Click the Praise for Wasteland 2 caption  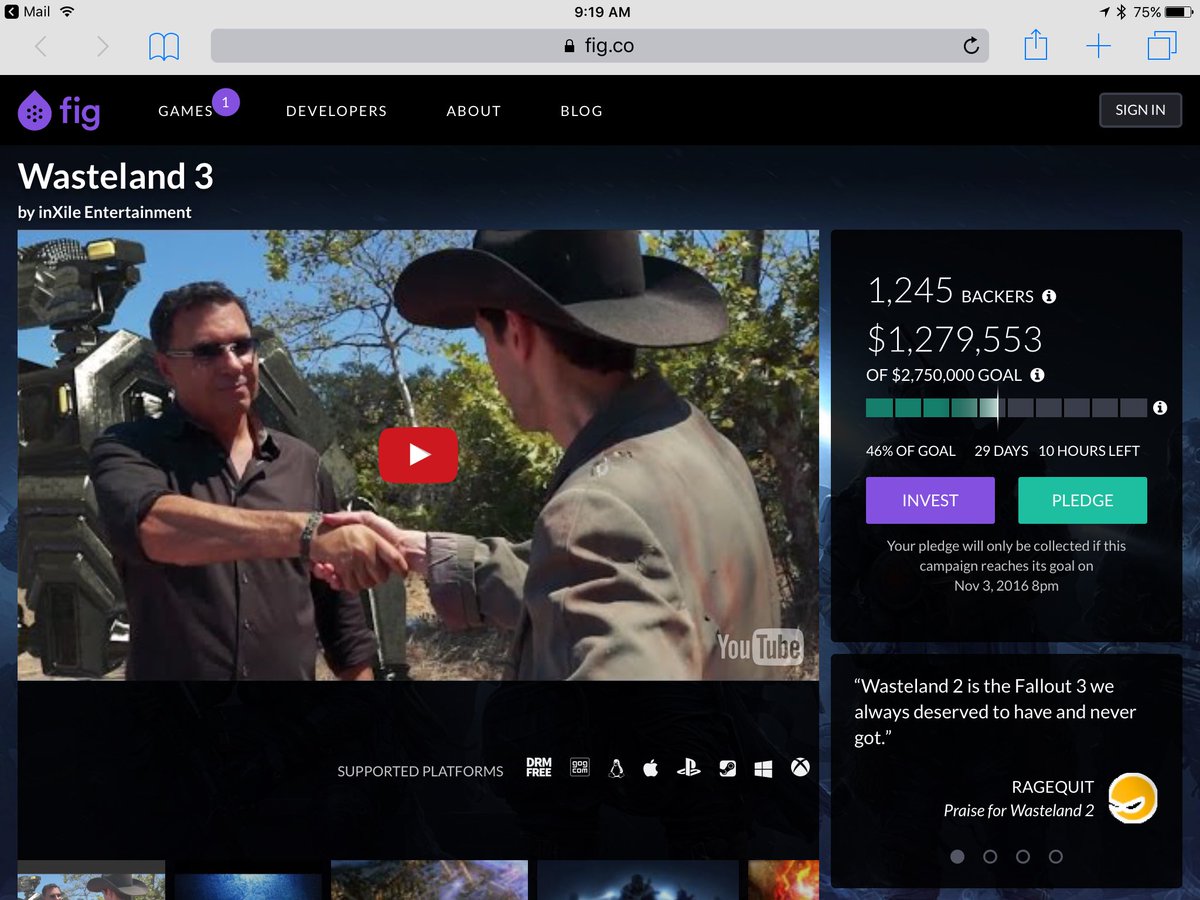pos(1019,811)
